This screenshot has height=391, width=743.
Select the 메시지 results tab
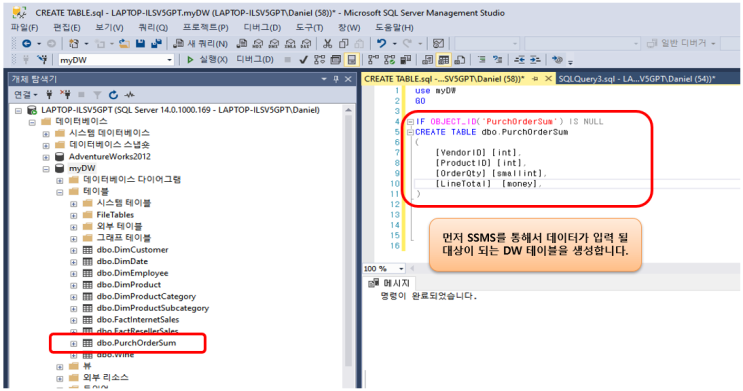tap(390, 283)
